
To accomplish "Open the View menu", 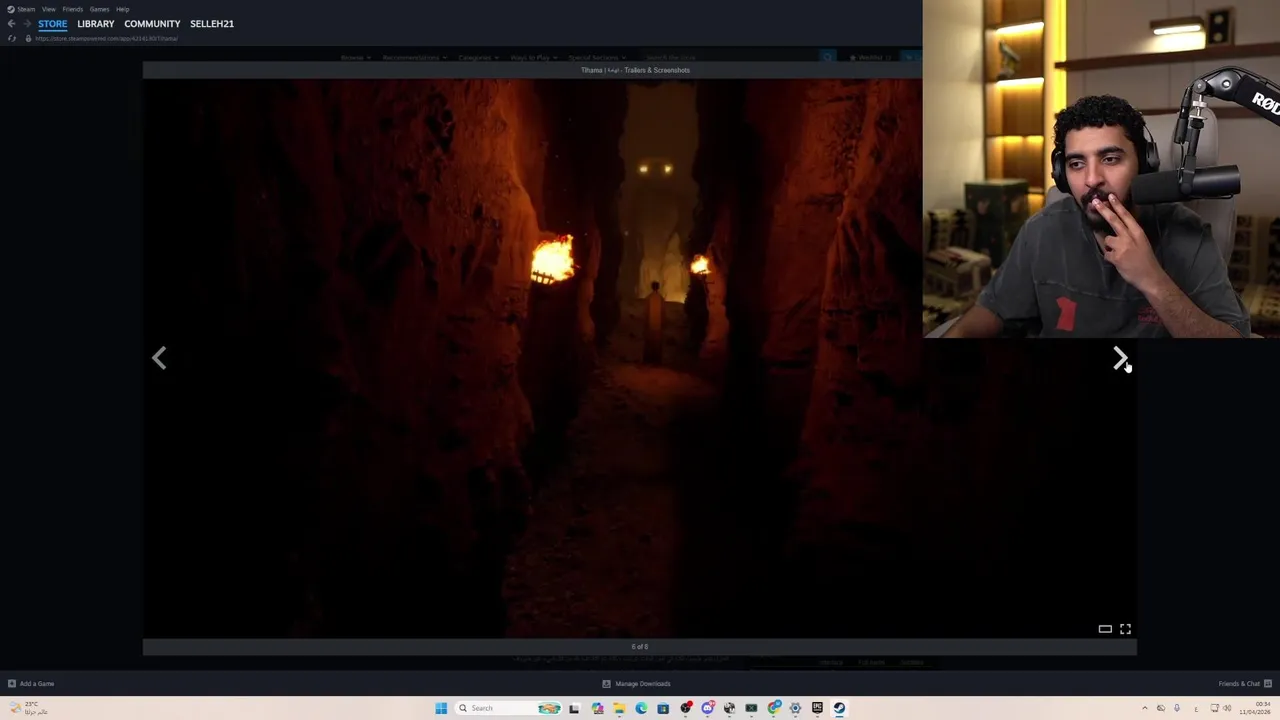I will (48, 9).
